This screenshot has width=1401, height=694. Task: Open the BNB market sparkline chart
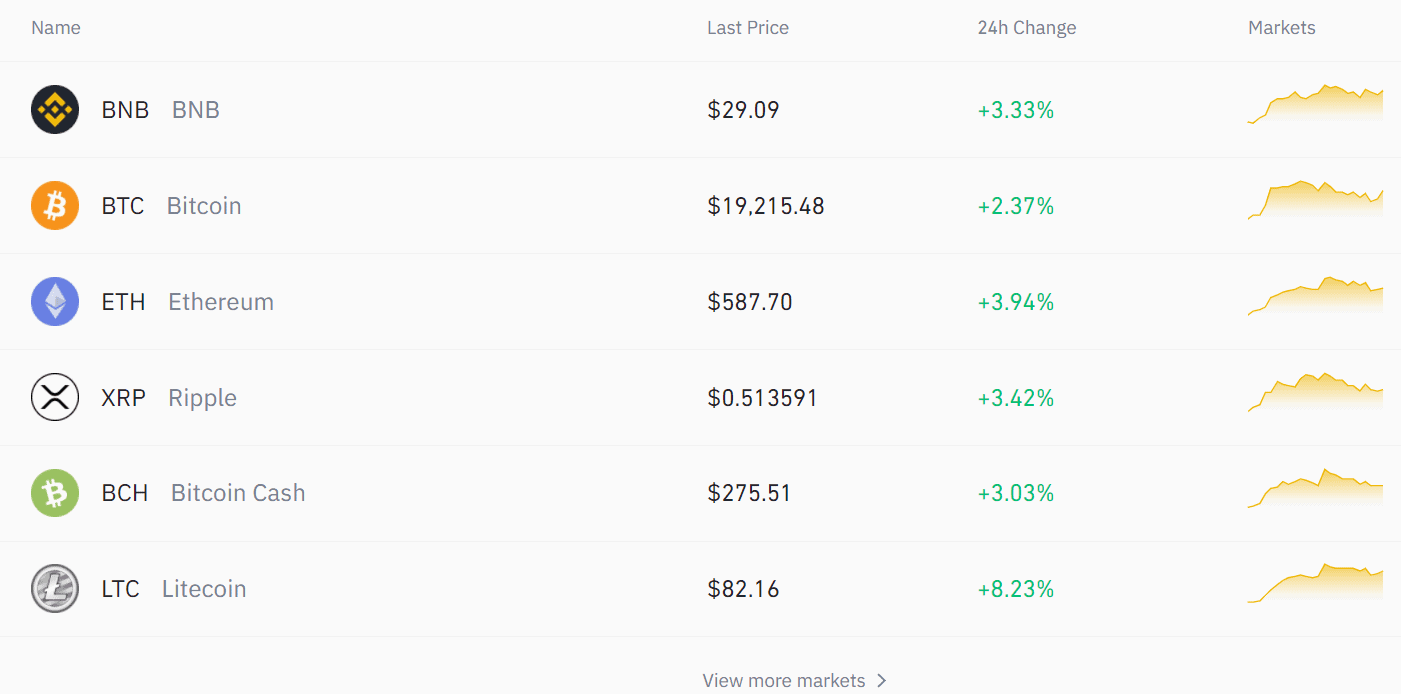tap(1315, 104)
